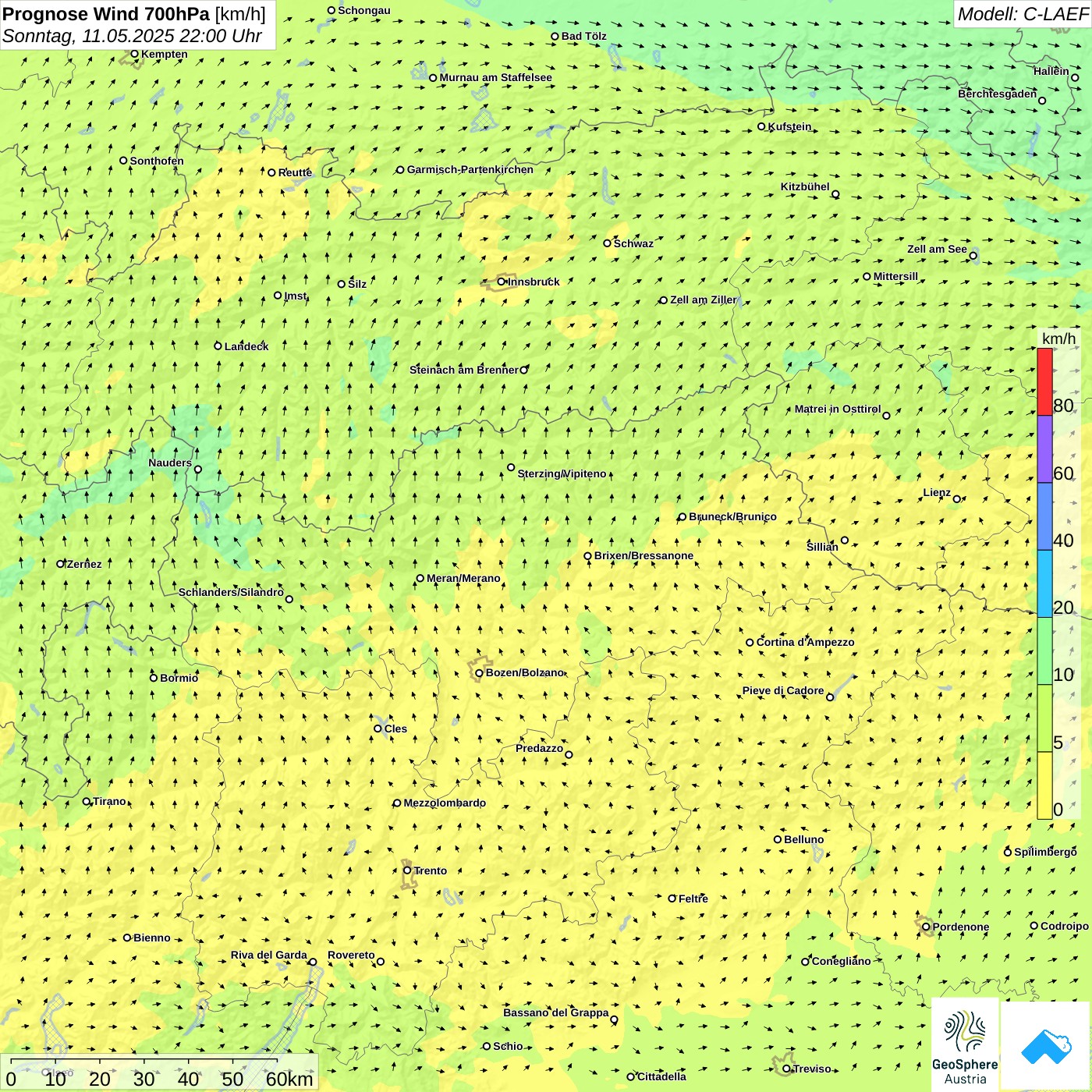Click the Steinach am Brenner label

pos(463,370)
